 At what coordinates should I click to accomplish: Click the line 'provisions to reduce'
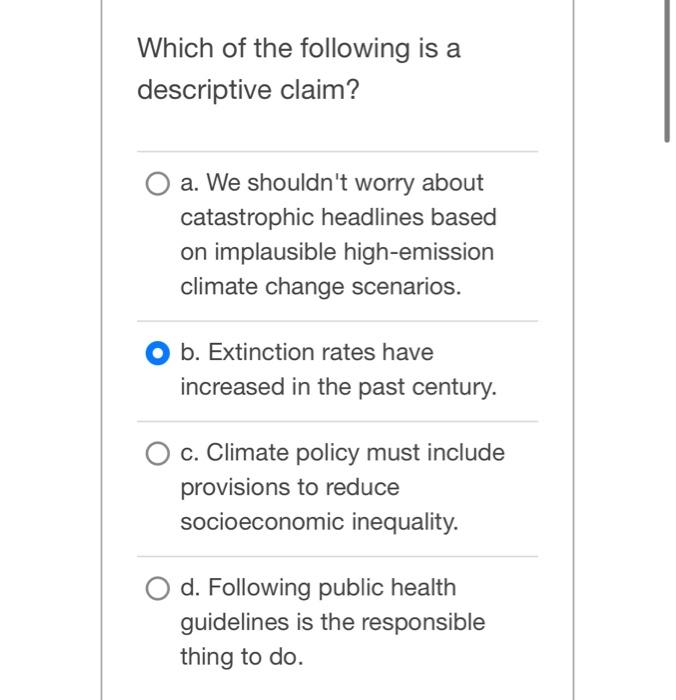(290, 488)
